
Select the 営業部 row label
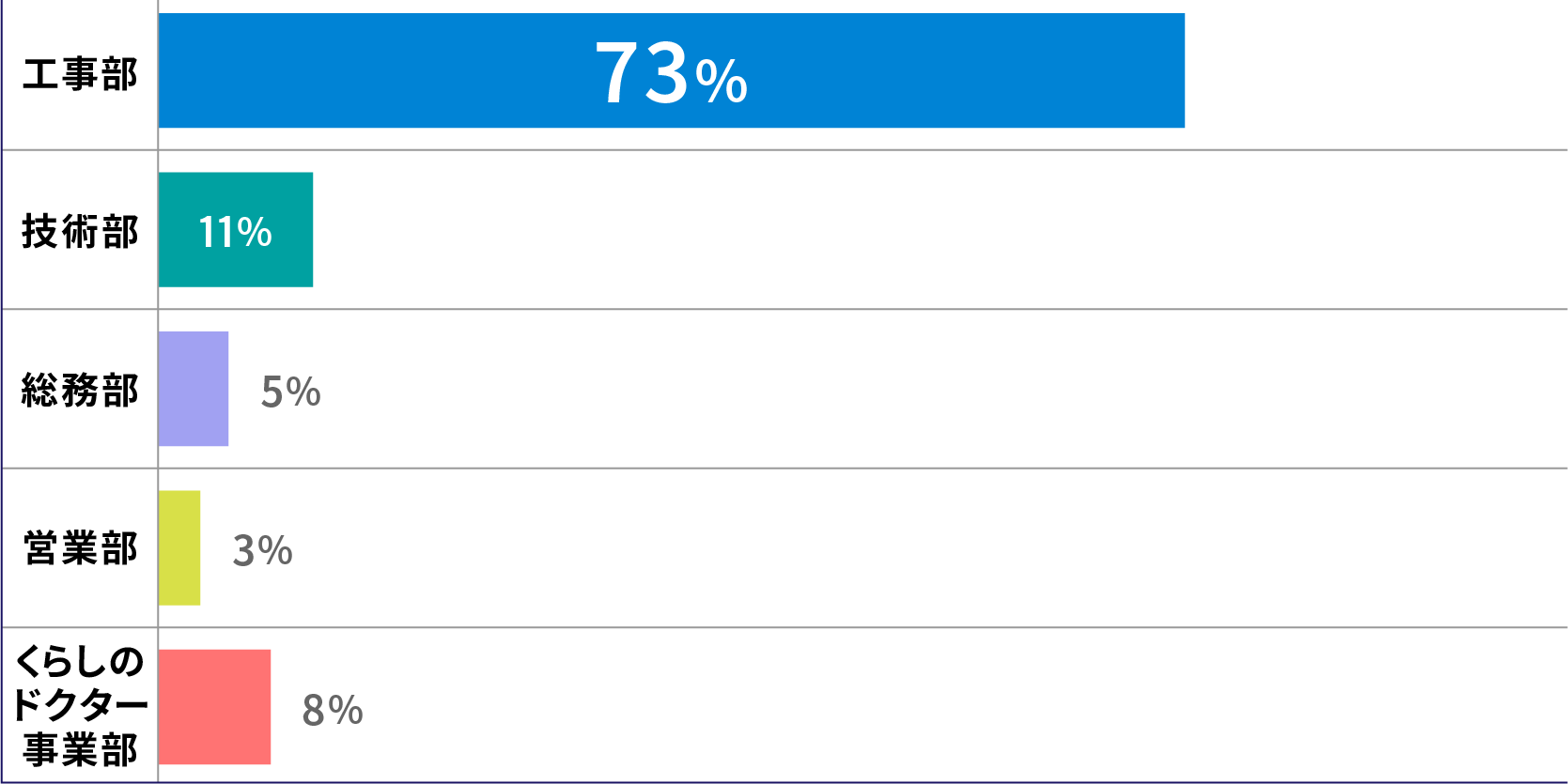tap(80, 548)
